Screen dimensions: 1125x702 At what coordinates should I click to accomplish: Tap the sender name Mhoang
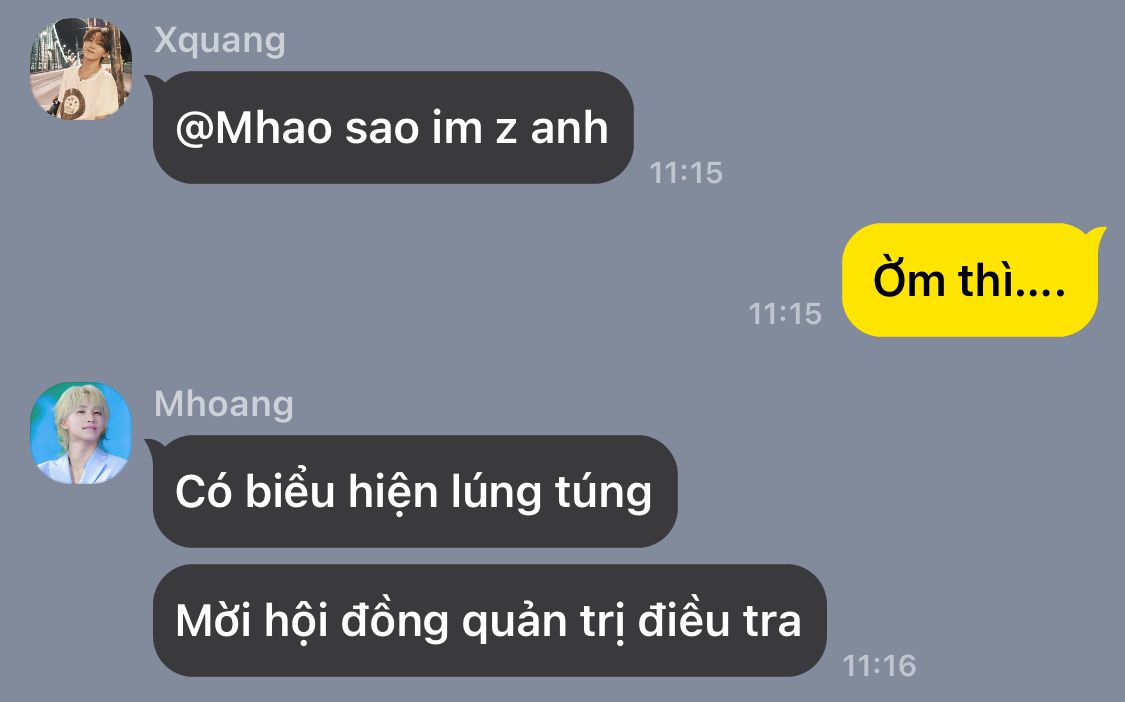pyautogui.click(x=224, y=403)
